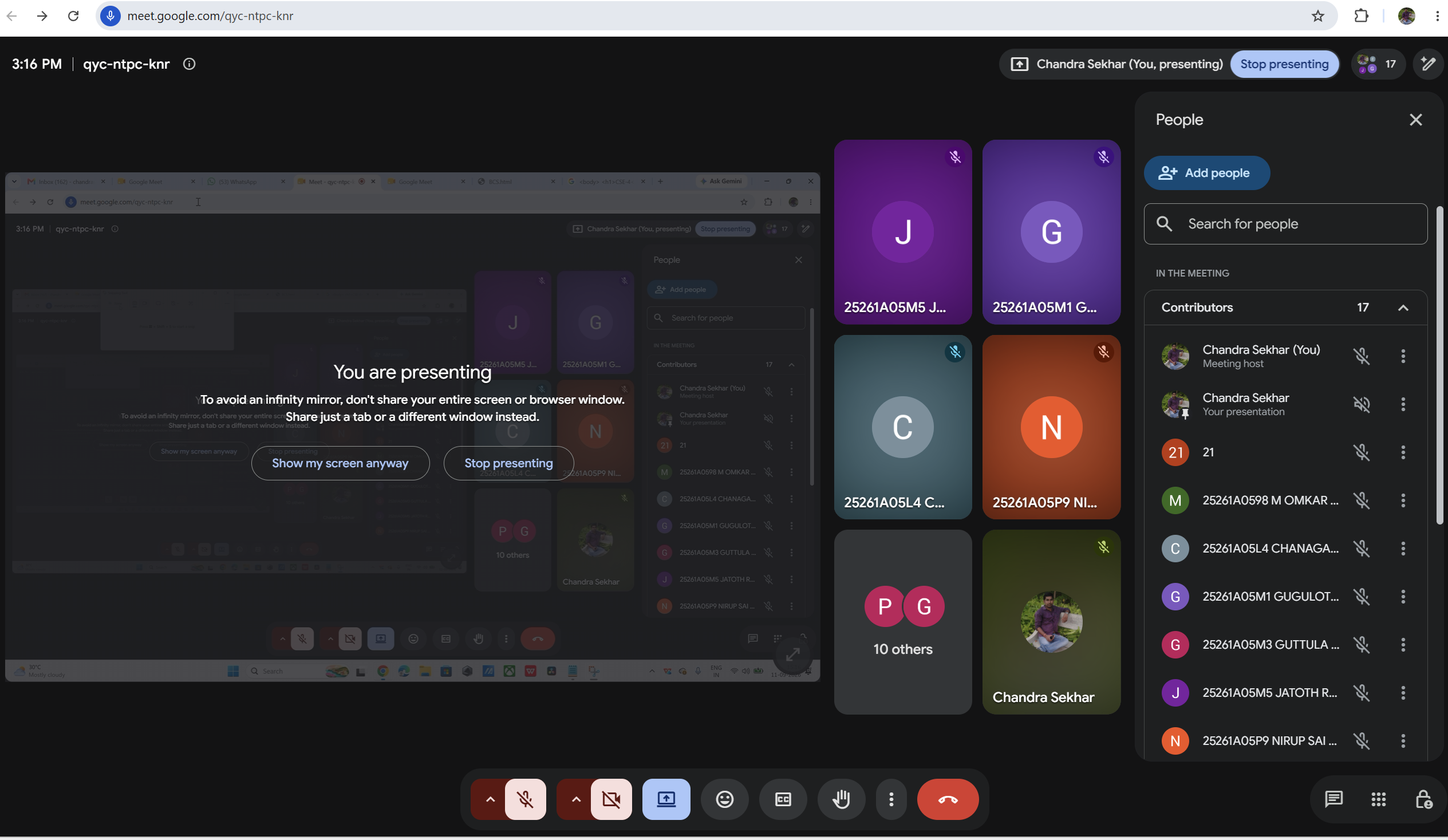Toggle mute for 25261A05L4 CHANAGA participant
Screen dimensions: 1448x840
click(x=1361, y=549)
